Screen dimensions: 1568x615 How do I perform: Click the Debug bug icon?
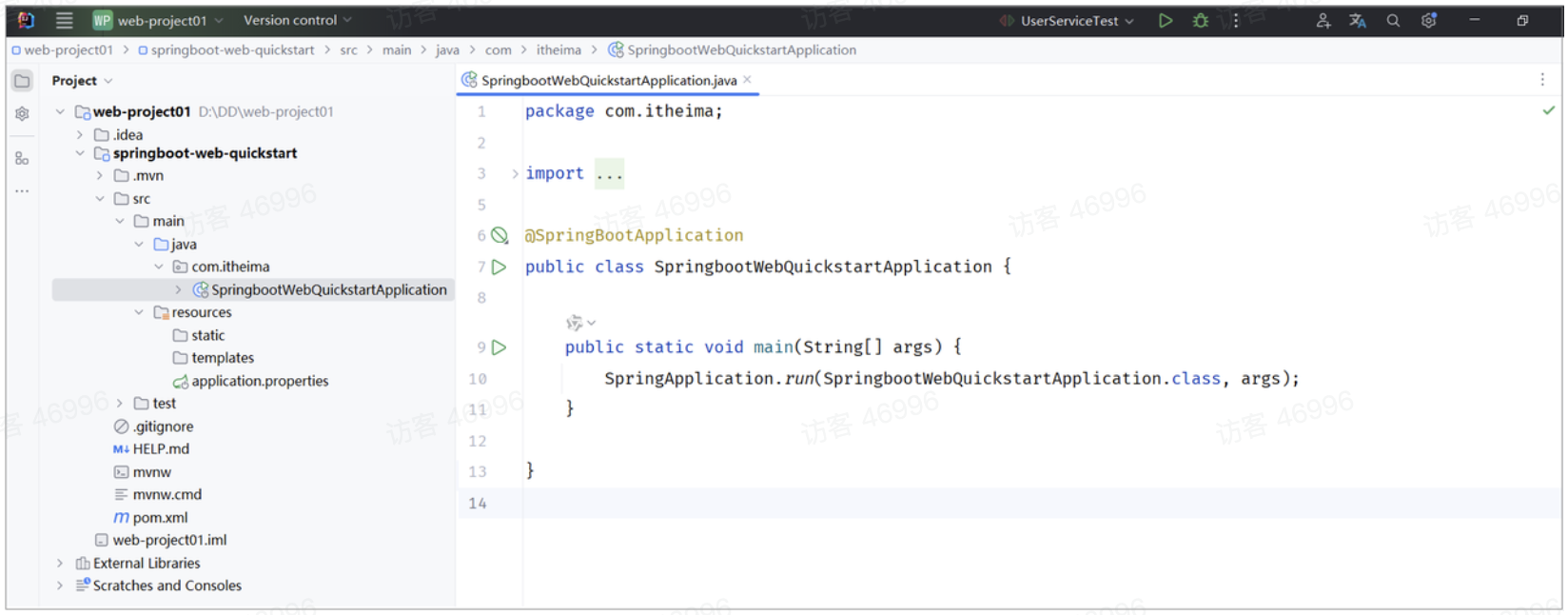pos(1201,20)
